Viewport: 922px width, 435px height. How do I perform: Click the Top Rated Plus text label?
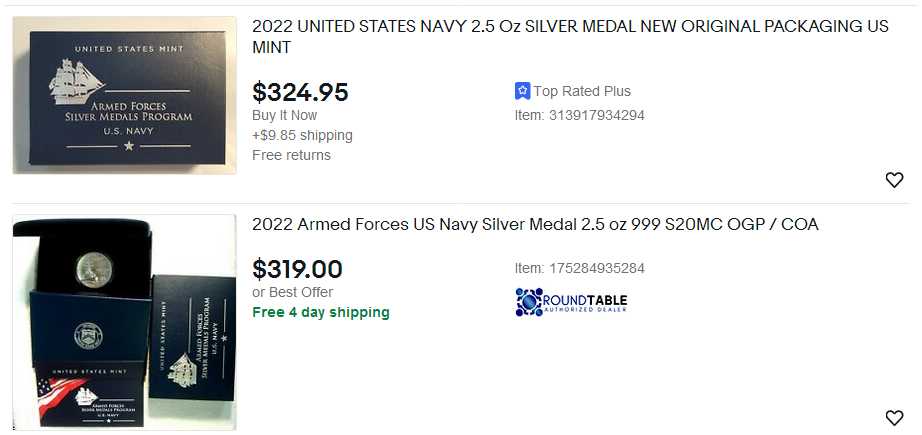pos(582,91)
